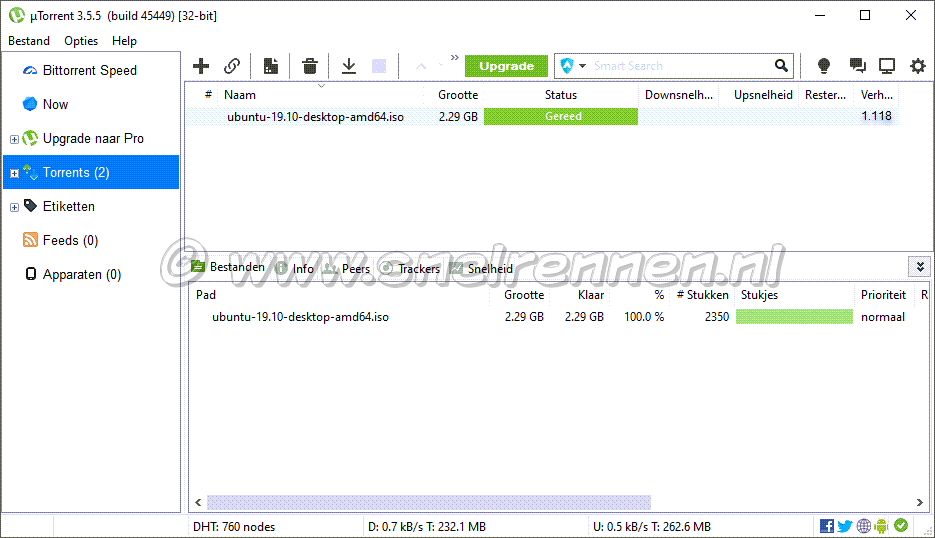Sort files by the # Stukken column

(702, 295)
